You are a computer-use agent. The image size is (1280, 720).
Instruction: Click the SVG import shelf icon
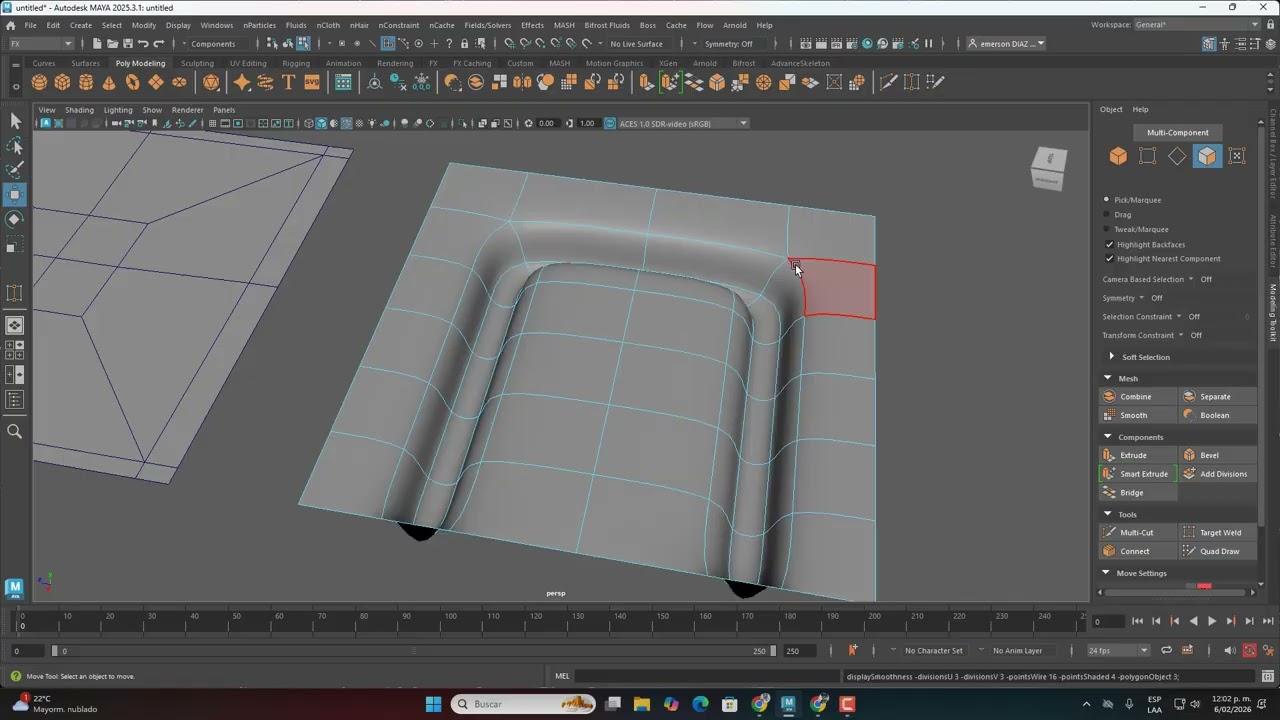pyautogui.click(x=312, y=82)
